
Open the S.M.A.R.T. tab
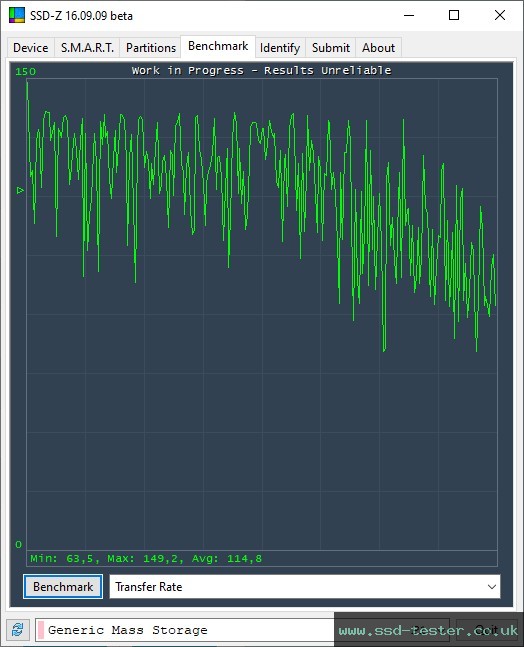pyautogui.click(x=87, y=48)
